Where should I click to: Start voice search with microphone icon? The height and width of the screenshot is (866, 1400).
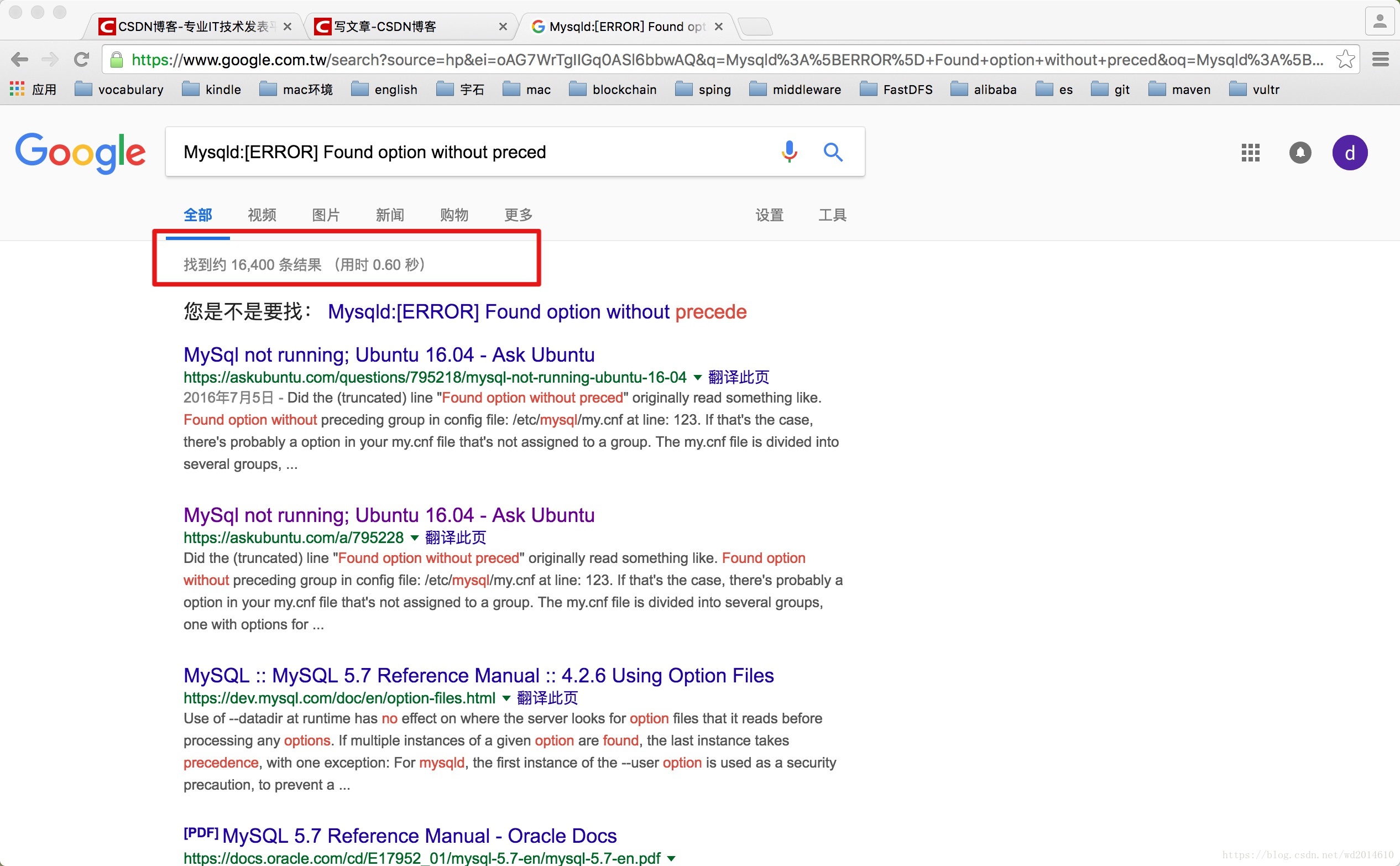point(789,152)
